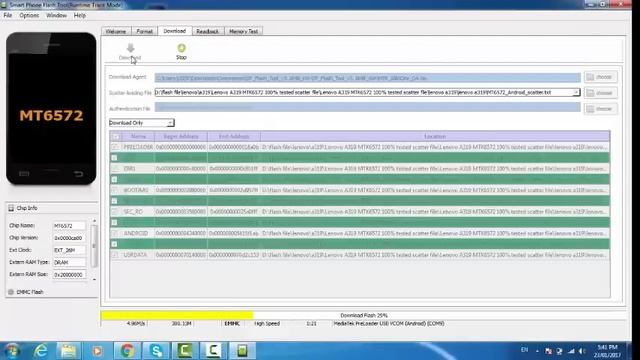Open the Help menu

coord(80,16)
